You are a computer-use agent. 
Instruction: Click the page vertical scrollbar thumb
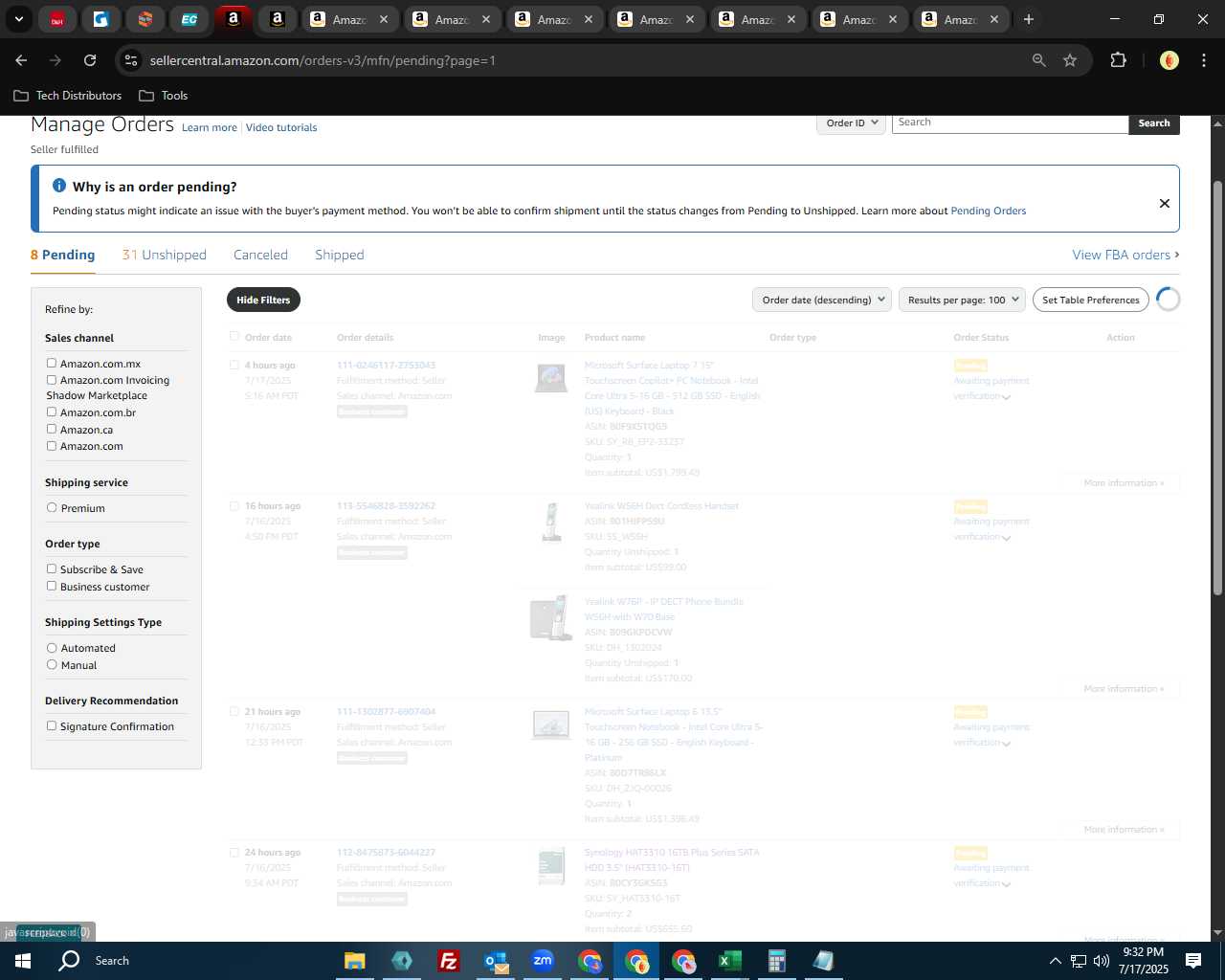point(1217,388)
